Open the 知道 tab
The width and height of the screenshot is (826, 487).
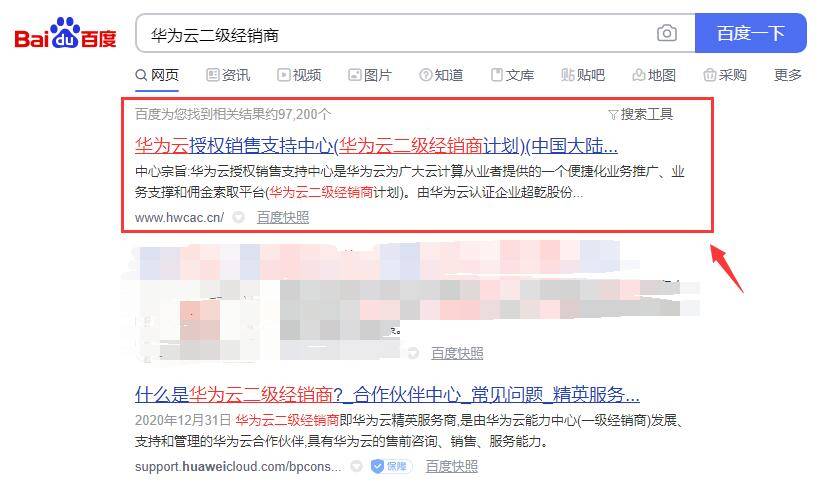(441, 75)
